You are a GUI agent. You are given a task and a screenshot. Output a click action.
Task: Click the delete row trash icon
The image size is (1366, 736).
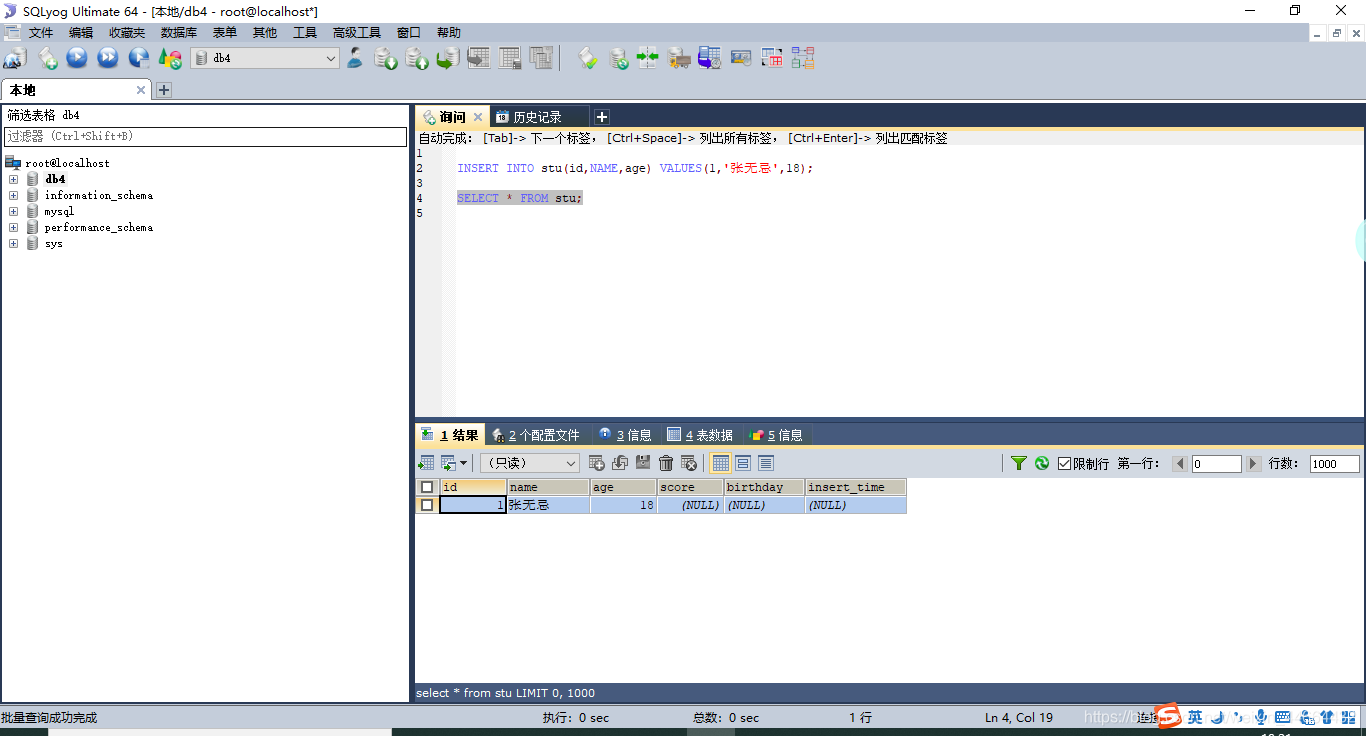(666, 463)
